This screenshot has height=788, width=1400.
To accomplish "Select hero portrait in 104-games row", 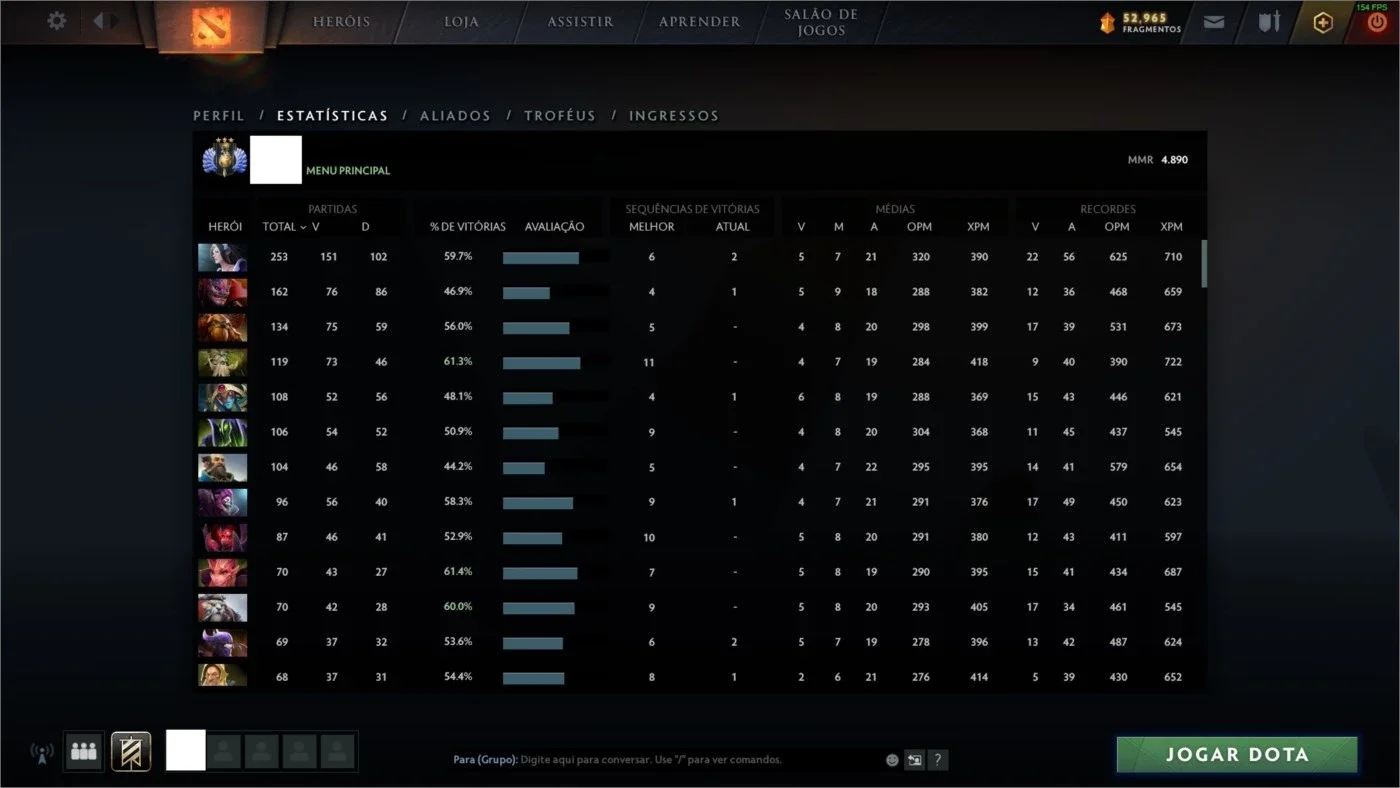I will click(x=222, y=467).
